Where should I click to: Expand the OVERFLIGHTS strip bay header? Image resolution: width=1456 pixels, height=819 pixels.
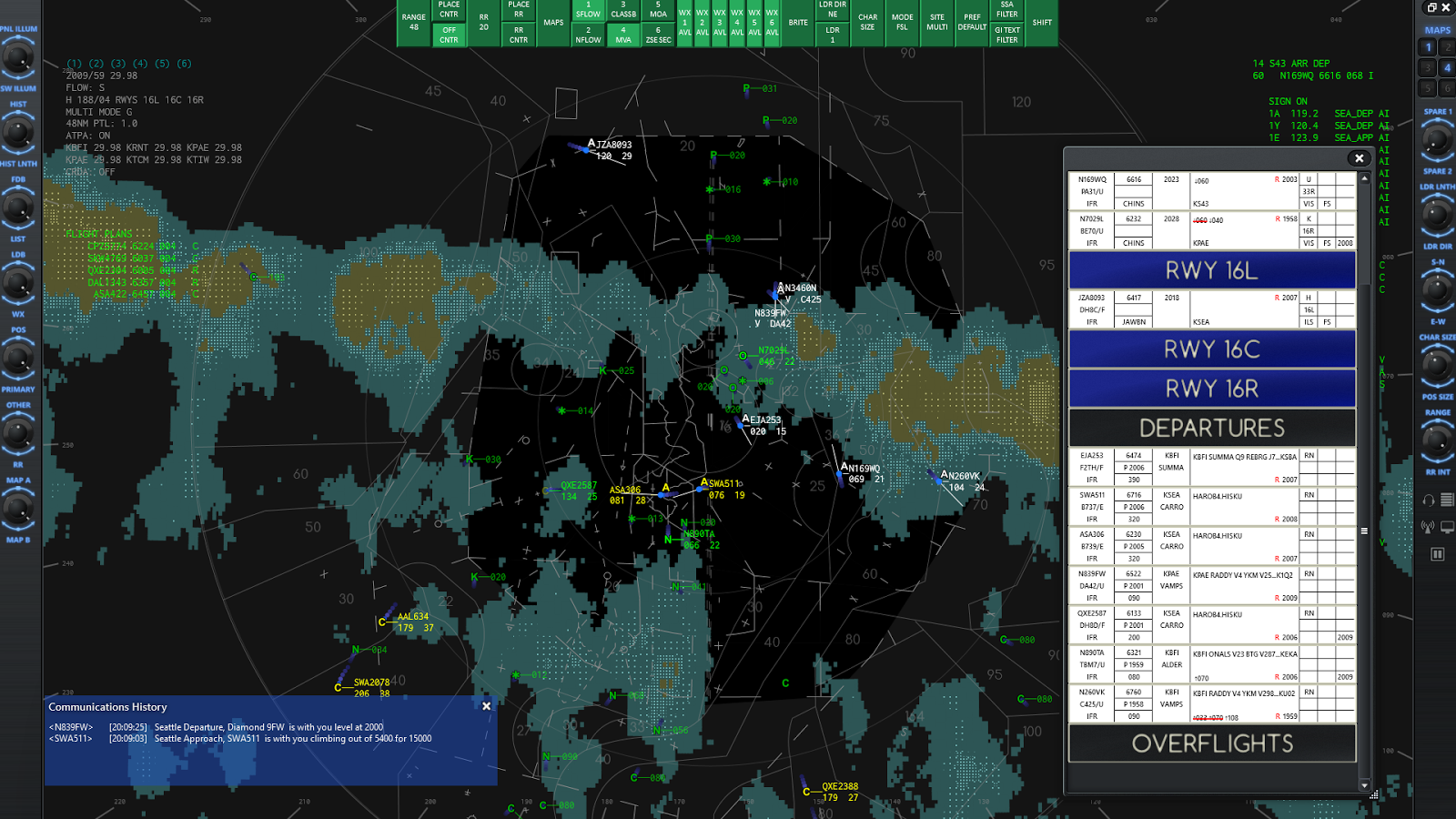(x=1212, y=743)
